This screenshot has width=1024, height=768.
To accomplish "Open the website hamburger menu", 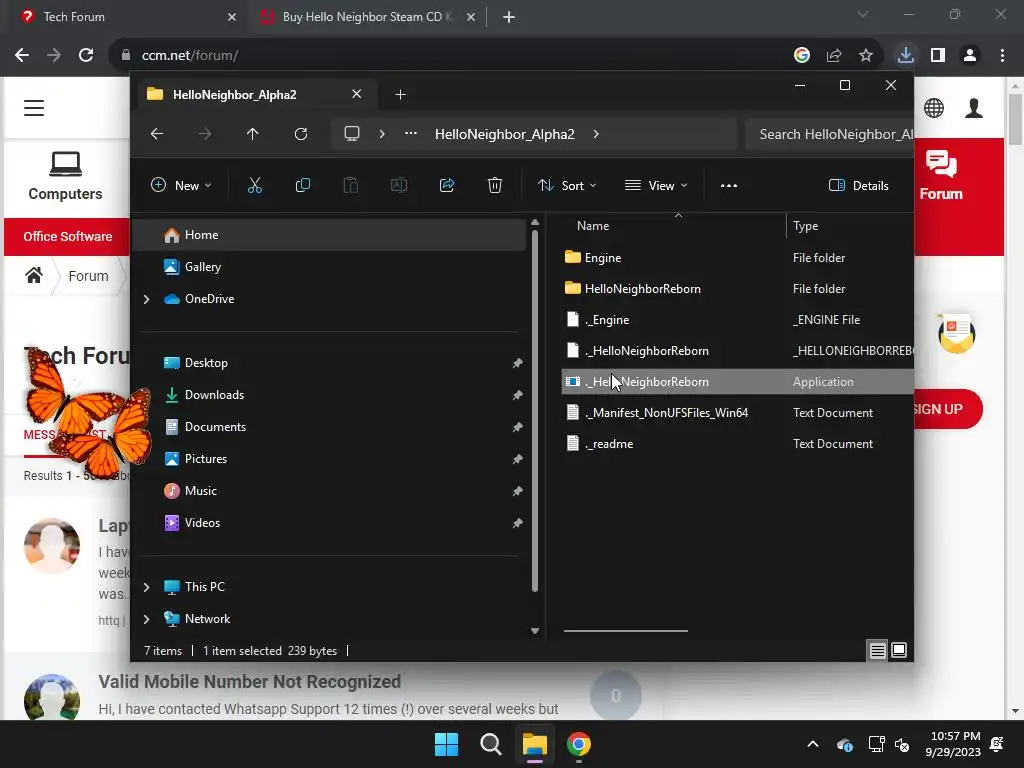I will tap(34, 108).
